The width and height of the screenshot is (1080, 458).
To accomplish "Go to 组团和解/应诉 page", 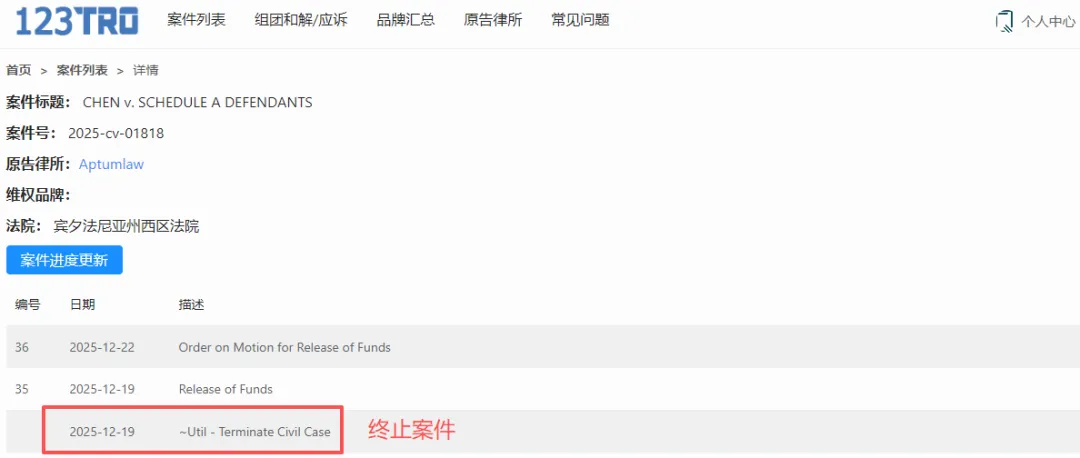I will (301, 20).
